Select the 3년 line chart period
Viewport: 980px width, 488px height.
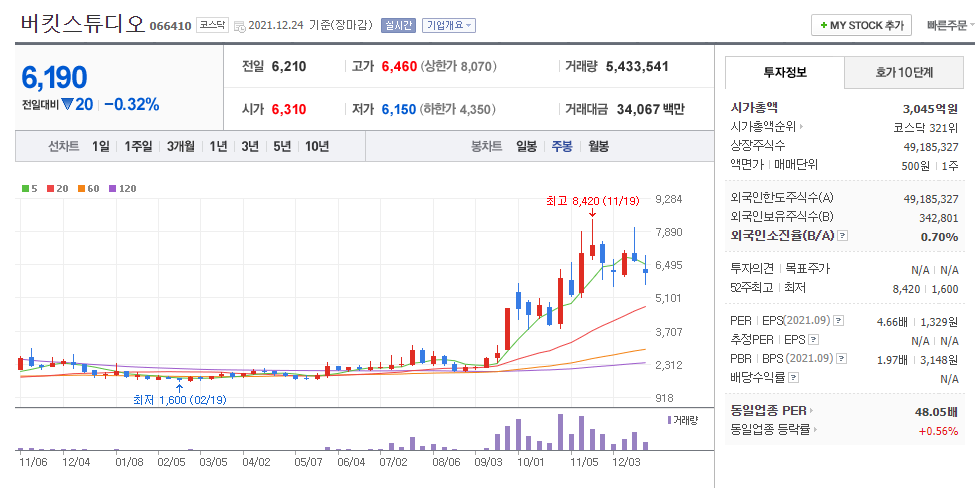[x=249, y=147]
